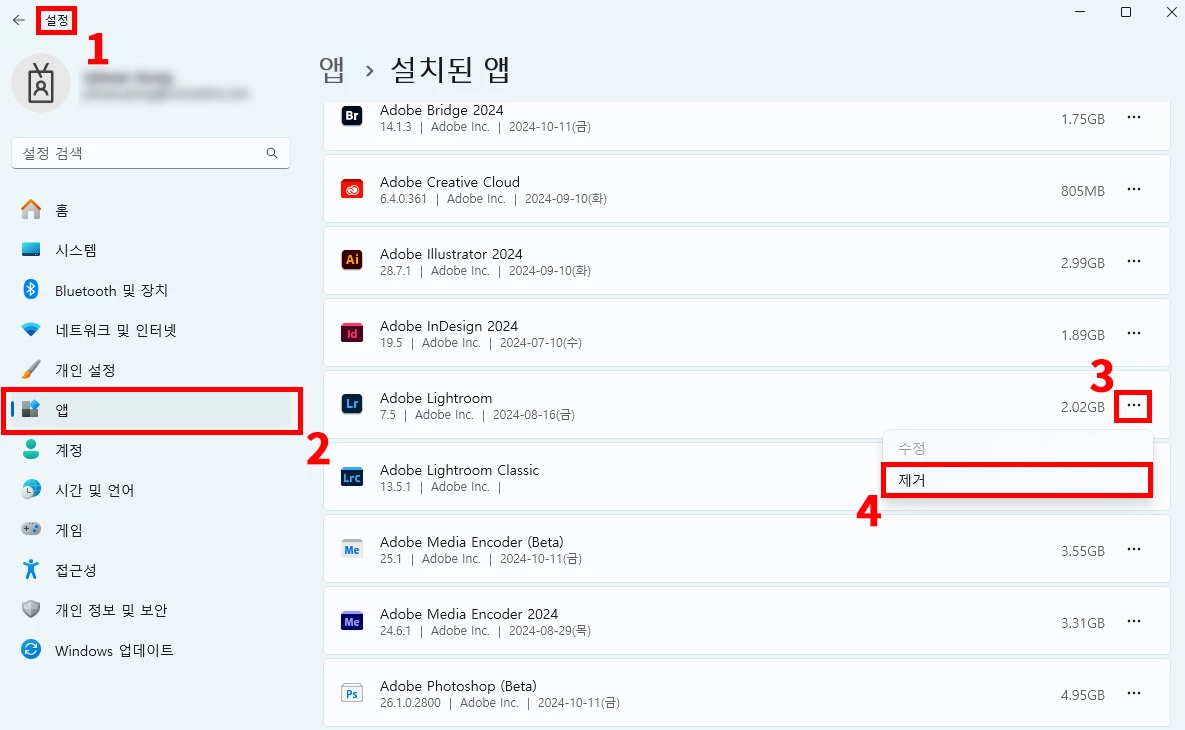
Task: Click the Adobe Lightroom Lr icon
Action: [x=352, y=404]
